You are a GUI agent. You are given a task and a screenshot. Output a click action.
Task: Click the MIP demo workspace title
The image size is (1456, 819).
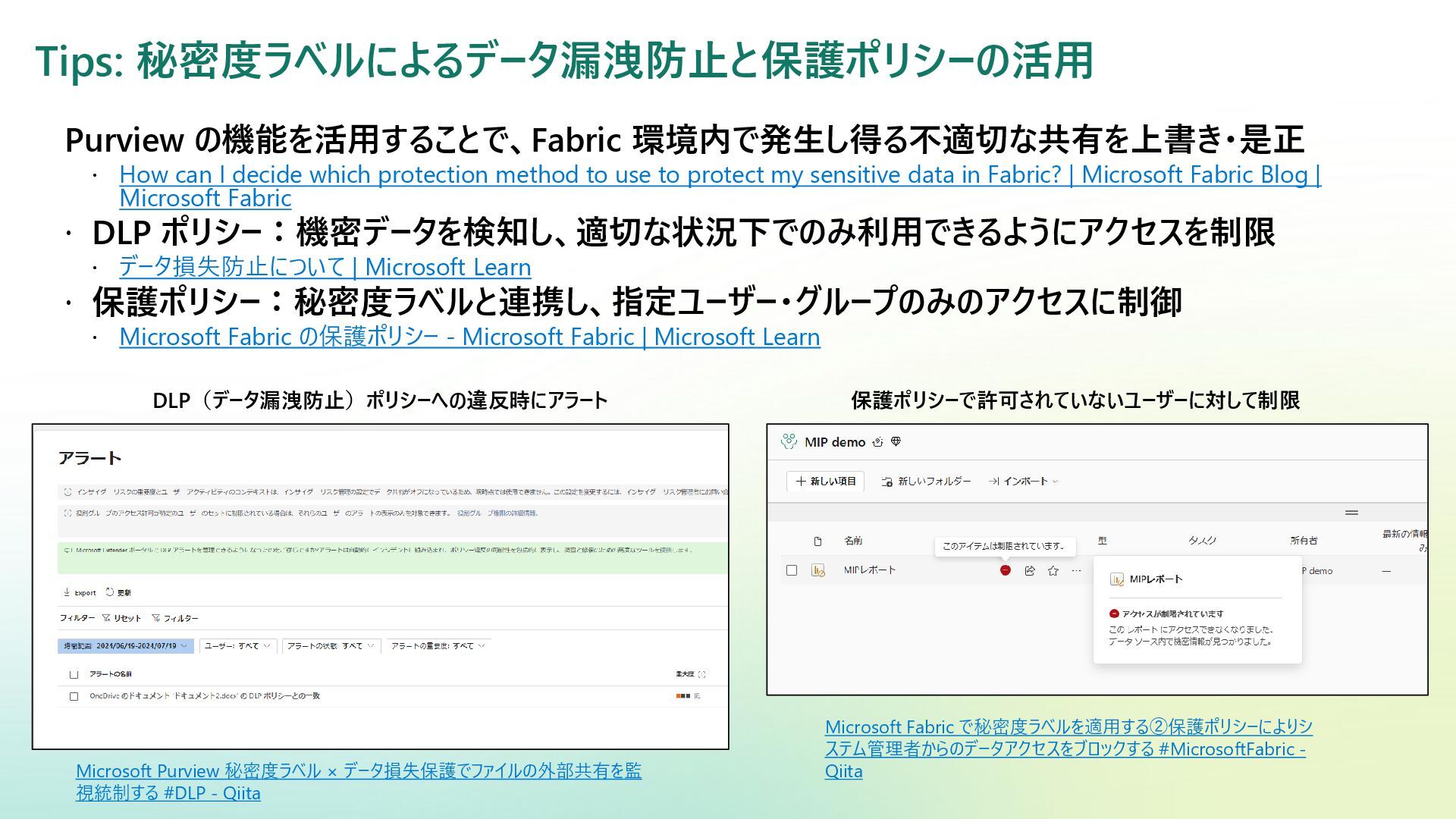(834, 442)
